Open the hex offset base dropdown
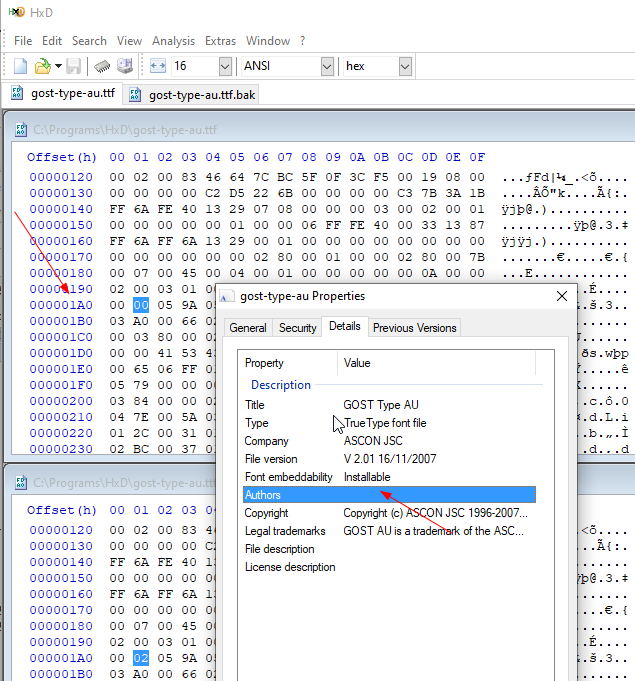This screenshot has height=681, width=635. coord(405,66)
